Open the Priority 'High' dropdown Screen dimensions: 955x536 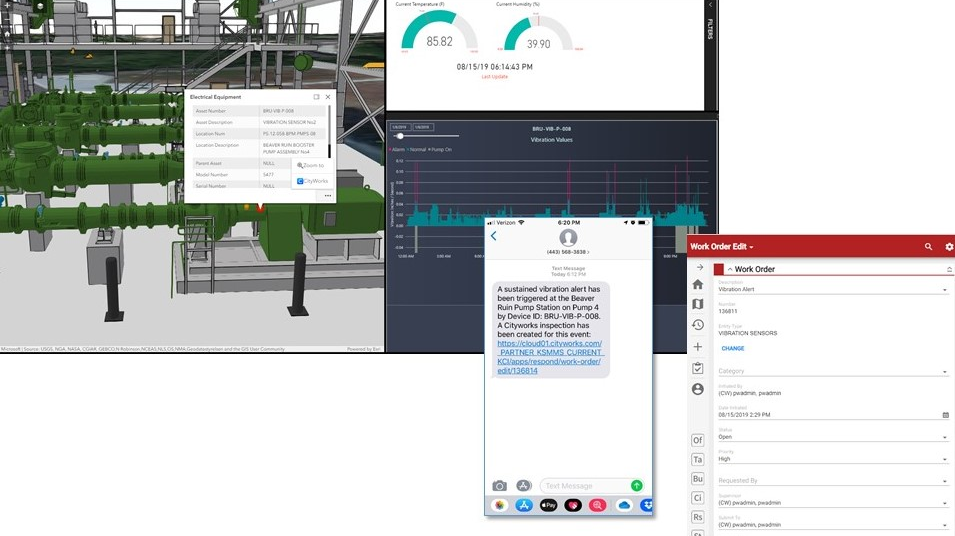click(833, 459)
